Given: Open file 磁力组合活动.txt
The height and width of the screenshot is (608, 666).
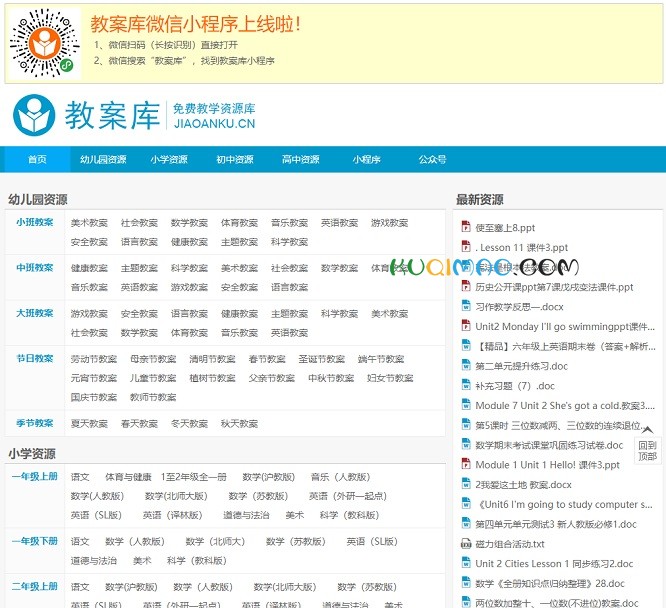Looking at the screenshot, I should (510, 544).
